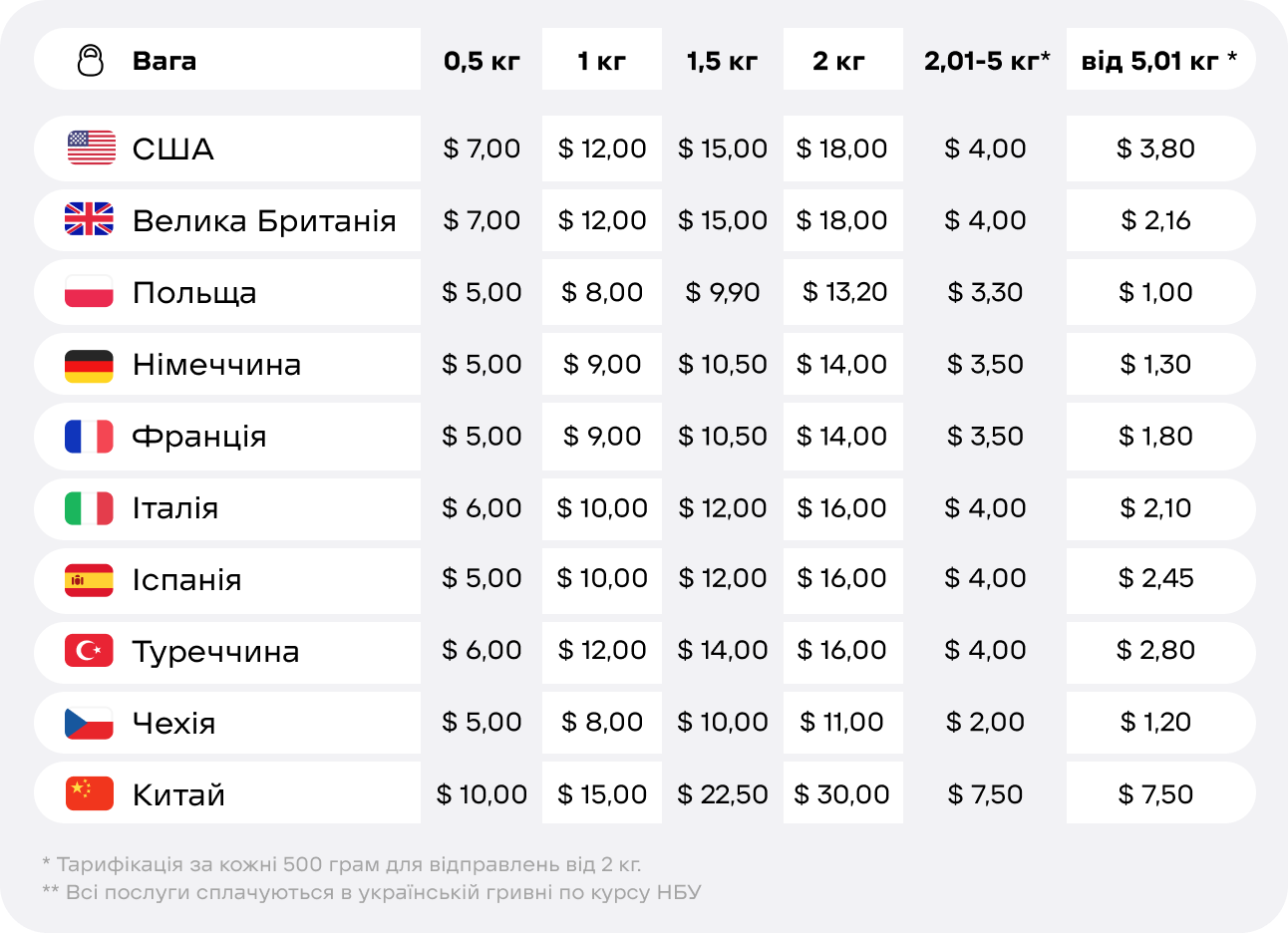Click the United Kingdom flag icon

click(x=90, y=219)
